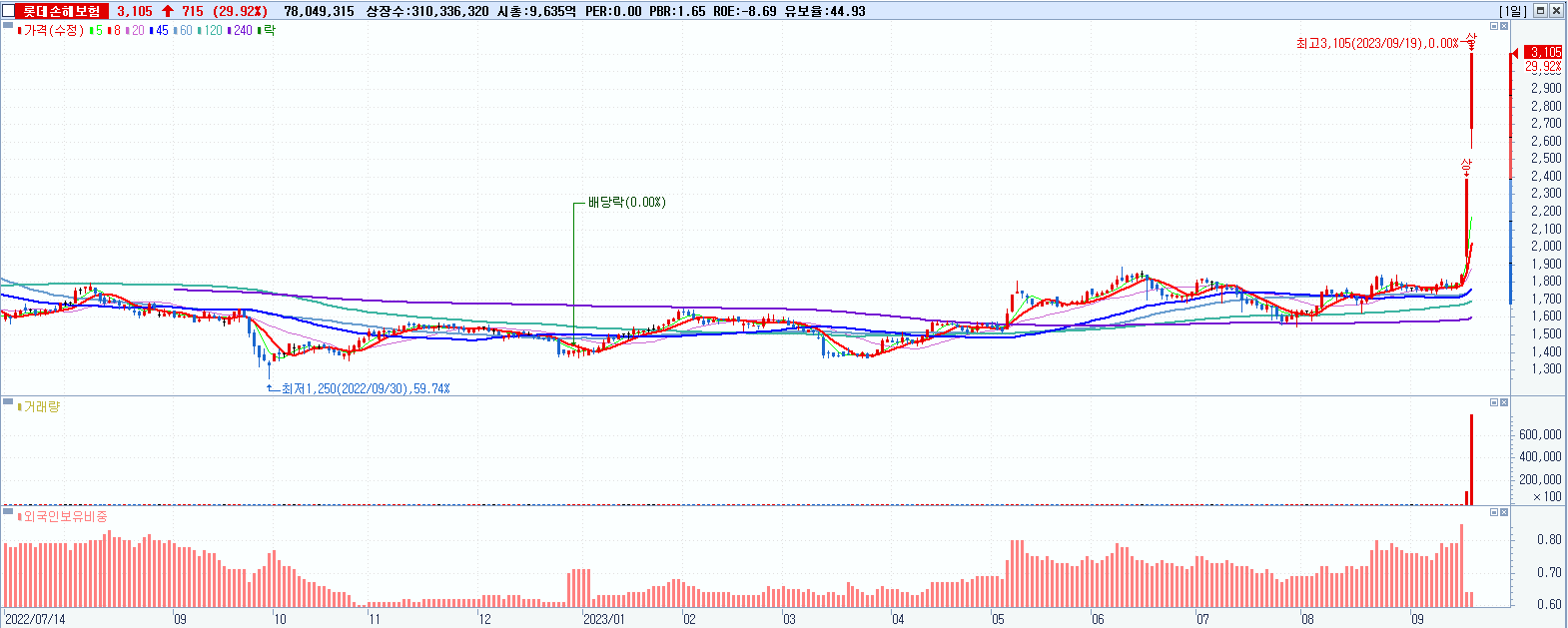Select the 45-day moving average legend

click(x=161, y=31)
